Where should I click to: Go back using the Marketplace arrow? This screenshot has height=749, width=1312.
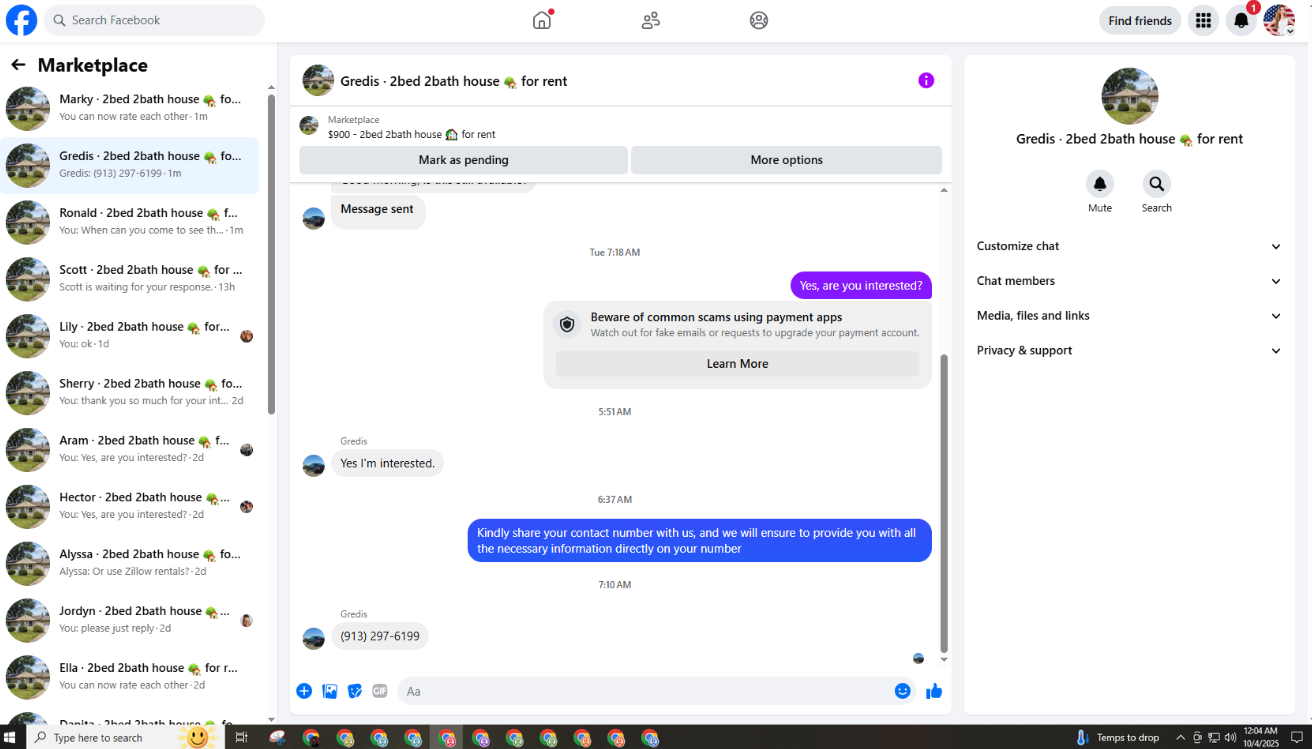pos(18,65)
